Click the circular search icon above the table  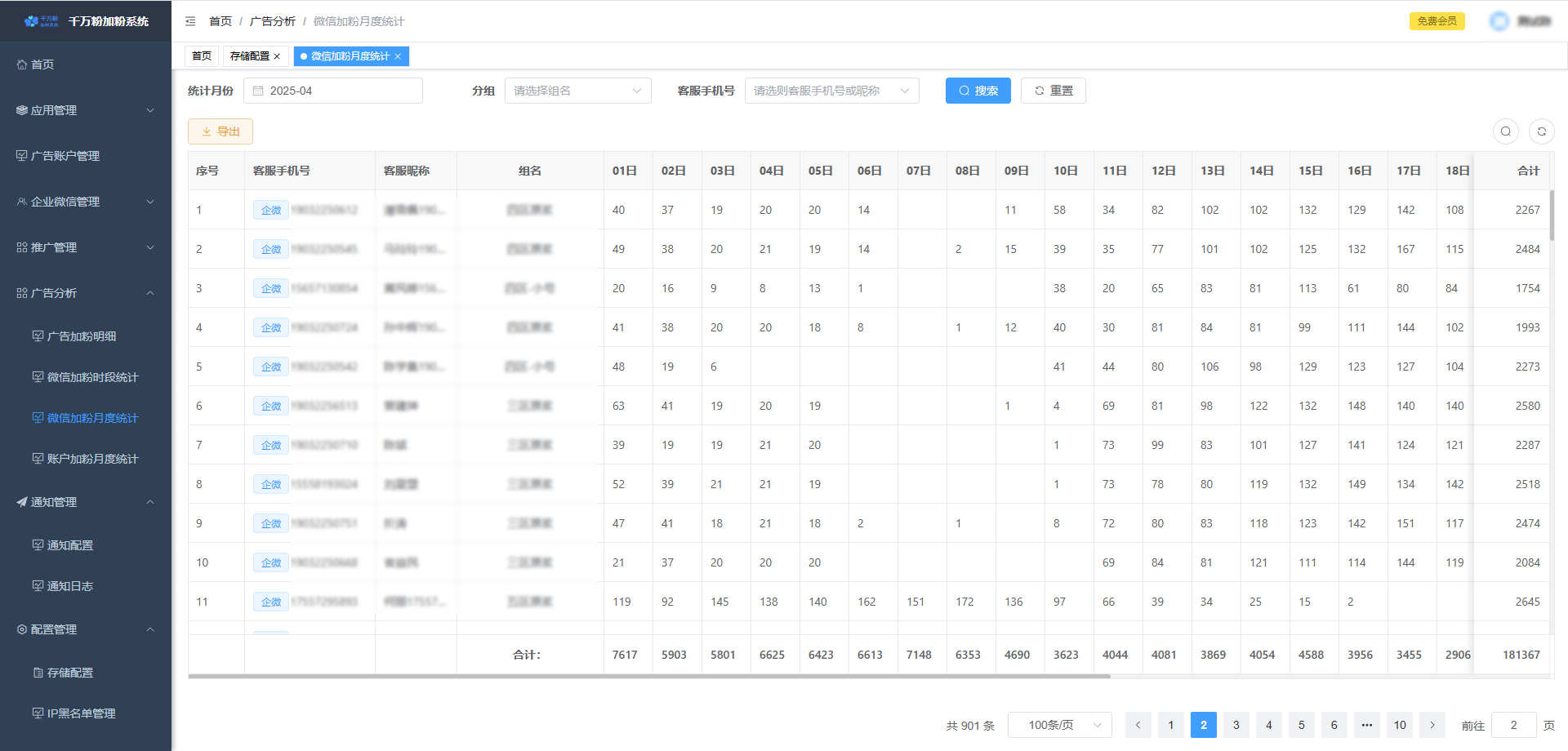click(x=1506, y=131)
